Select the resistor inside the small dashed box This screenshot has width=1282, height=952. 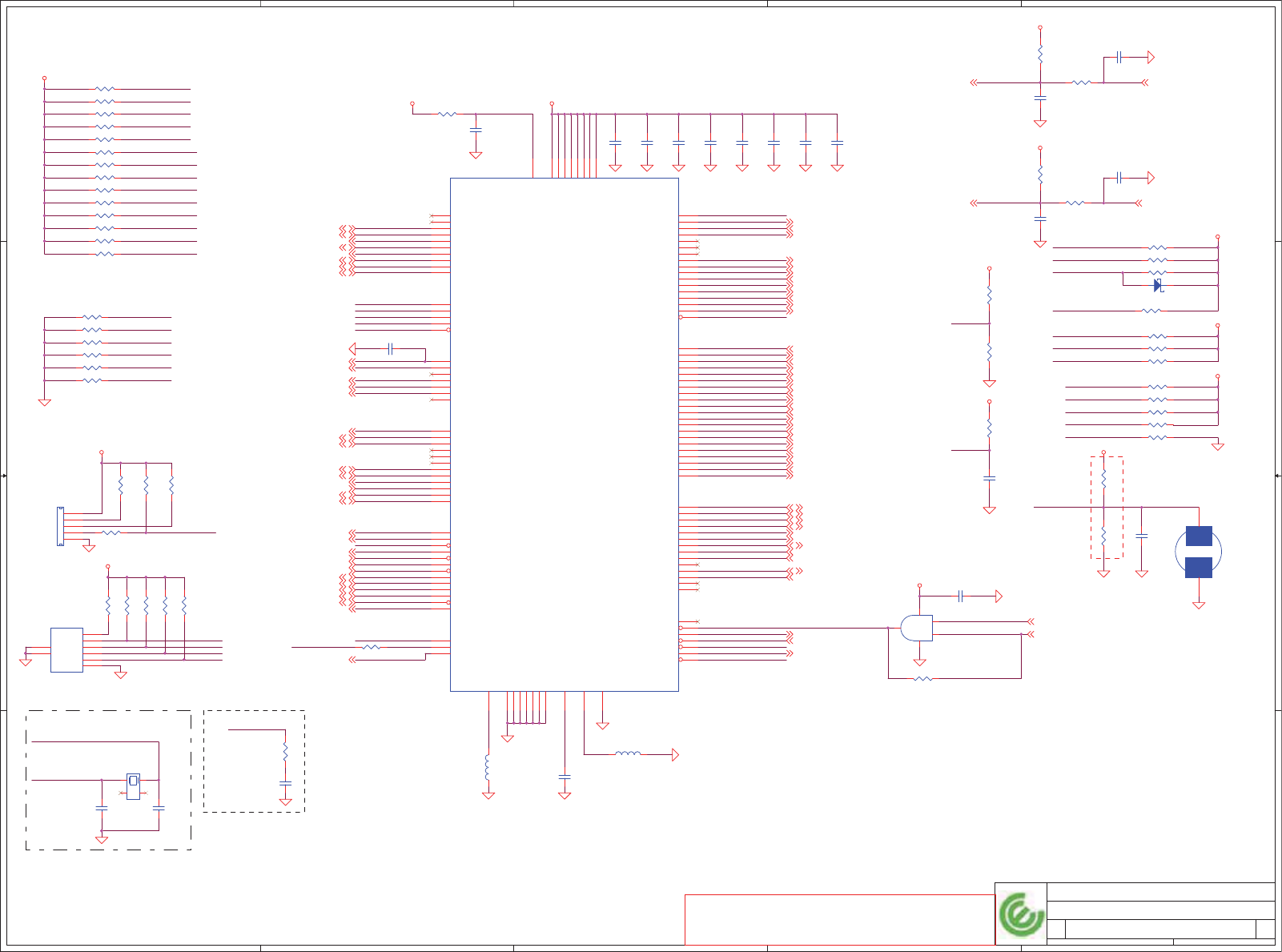point(285,753)
